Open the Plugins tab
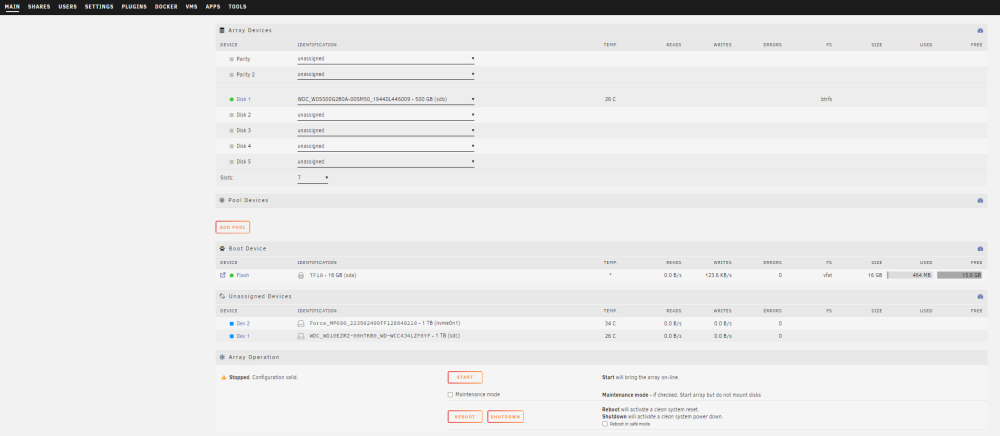 tap(134, 7)
